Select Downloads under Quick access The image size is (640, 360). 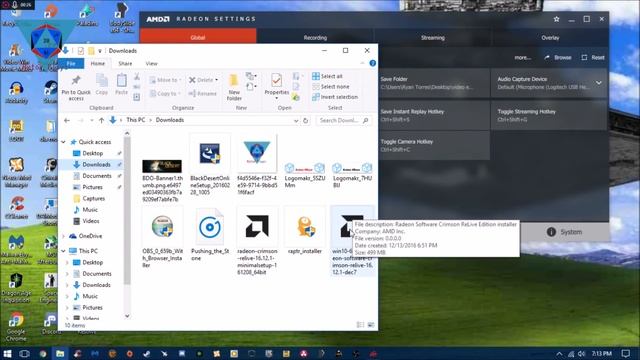coord(96,164)
